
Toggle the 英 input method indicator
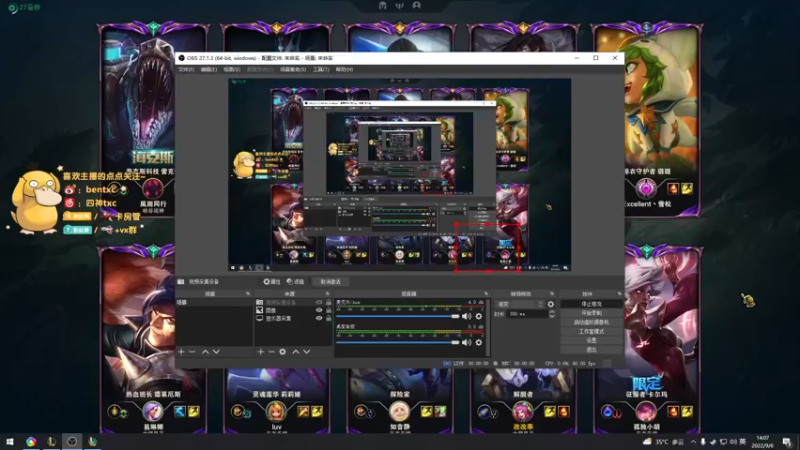coord(742,442)
